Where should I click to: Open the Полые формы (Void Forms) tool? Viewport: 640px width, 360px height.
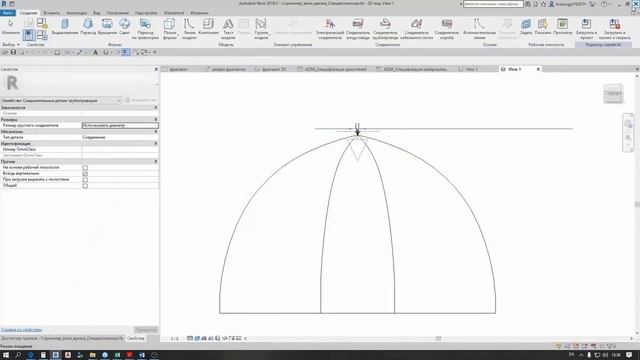pyautogui.click(x=170, y=29)
